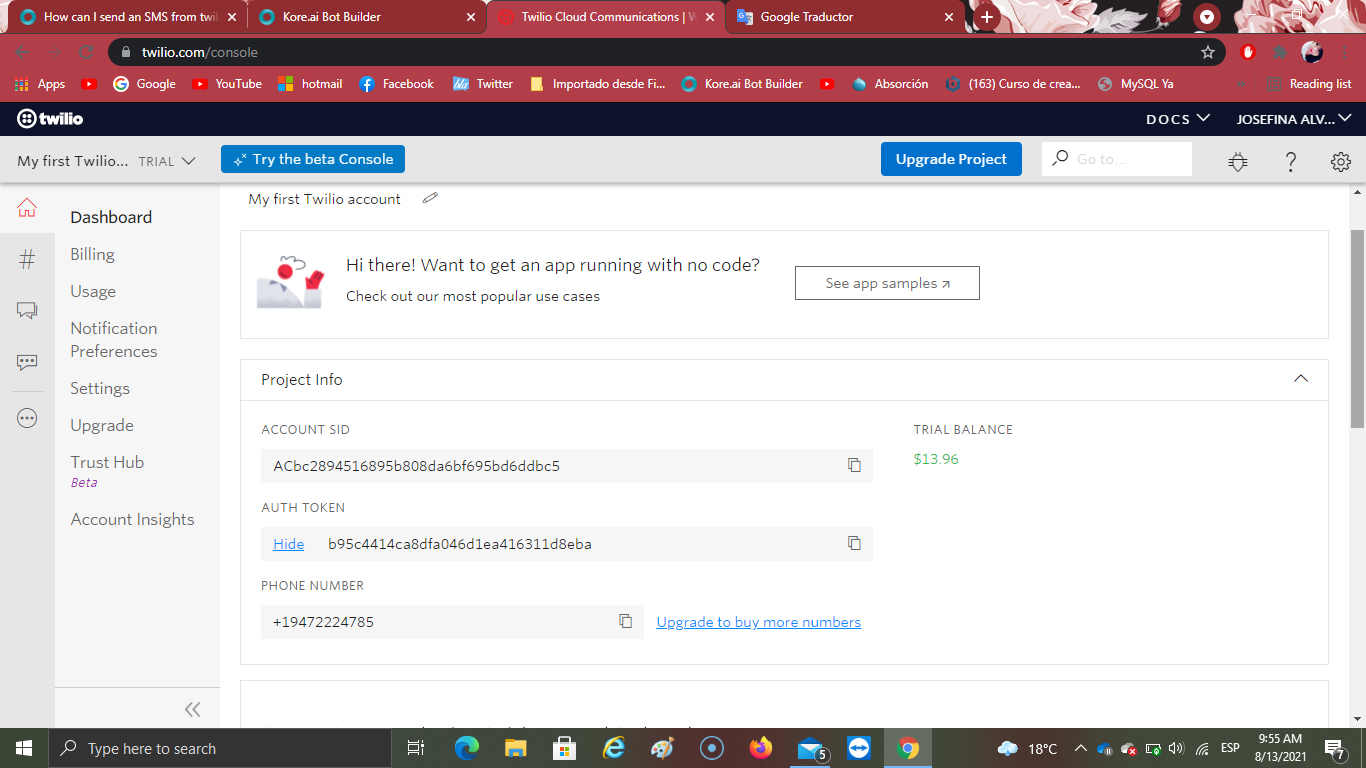Open the Chrome tab search dropdown
The height and width of the screenshot is (768, 1366).
click(x=1208, y=17)
